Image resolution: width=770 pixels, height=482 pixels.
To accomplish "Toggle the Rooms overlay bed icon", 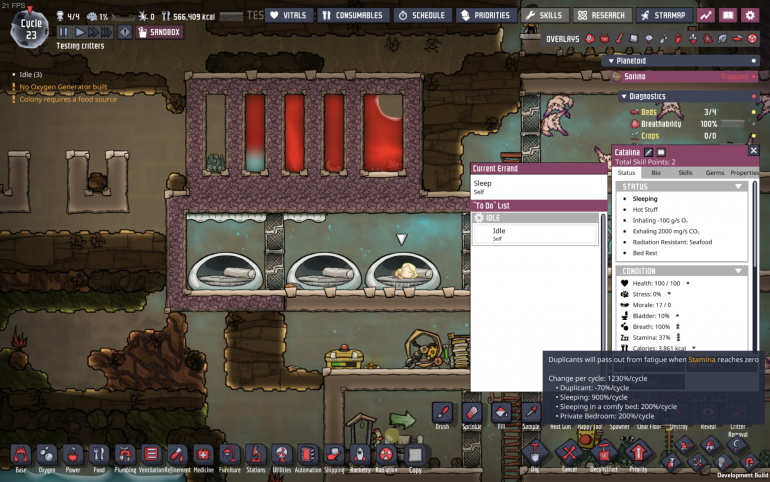I will 737,38.
